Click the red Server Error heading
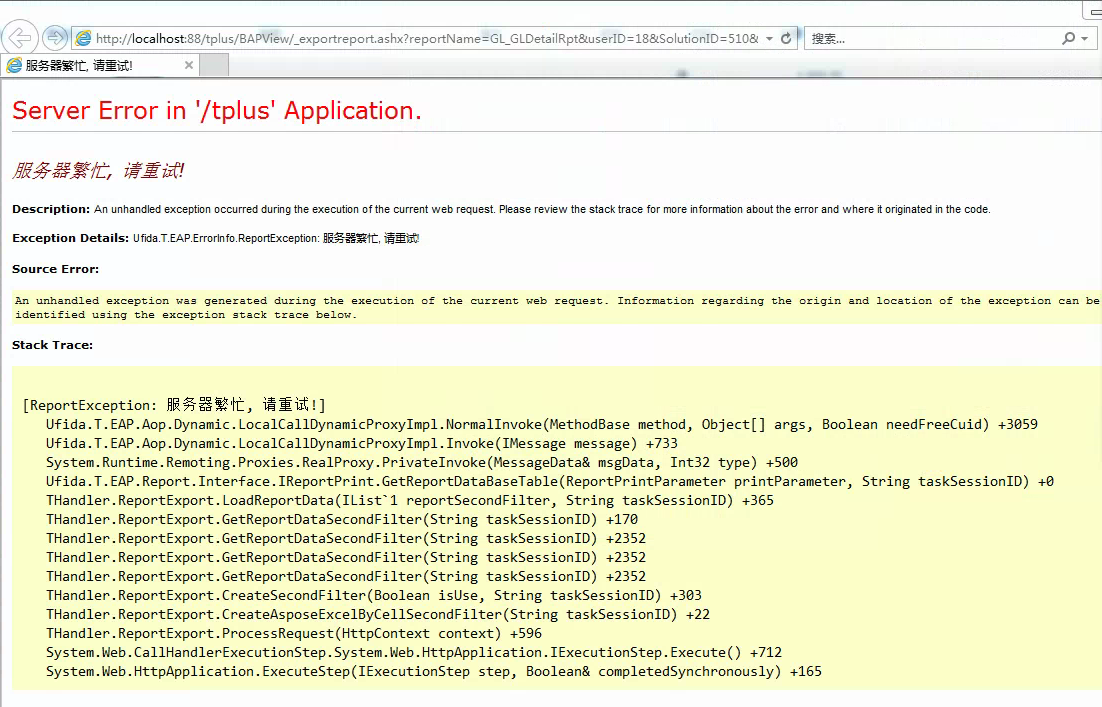This screenshot has height=707, width=1102. point(217,110)
